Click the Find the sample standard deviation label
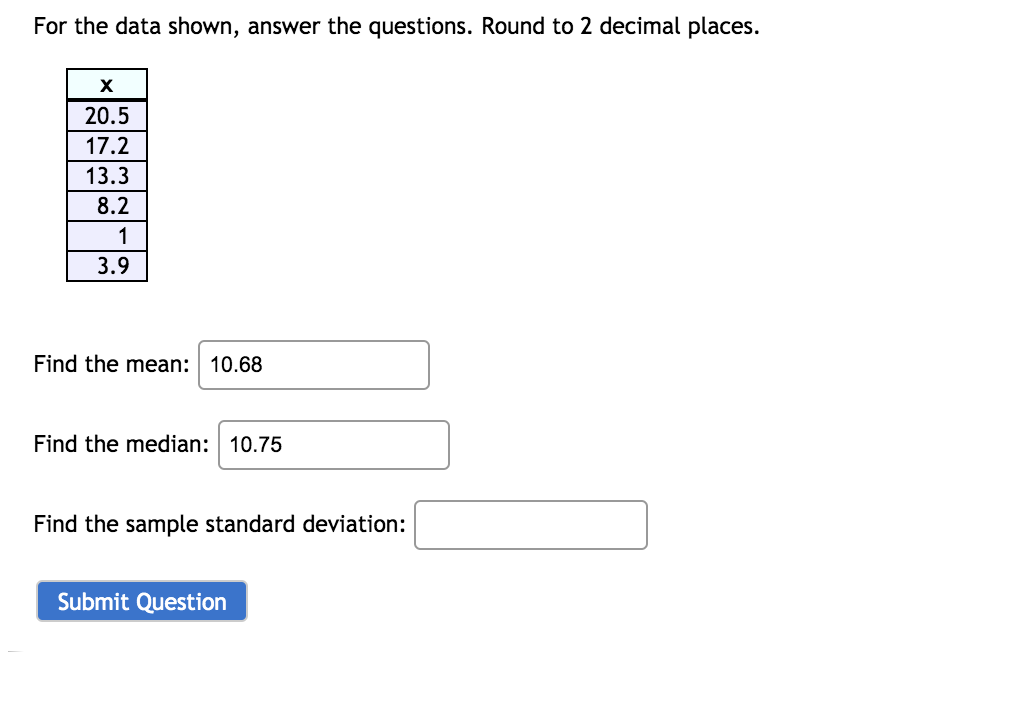 pyautogui.click(x=219, y=523)
